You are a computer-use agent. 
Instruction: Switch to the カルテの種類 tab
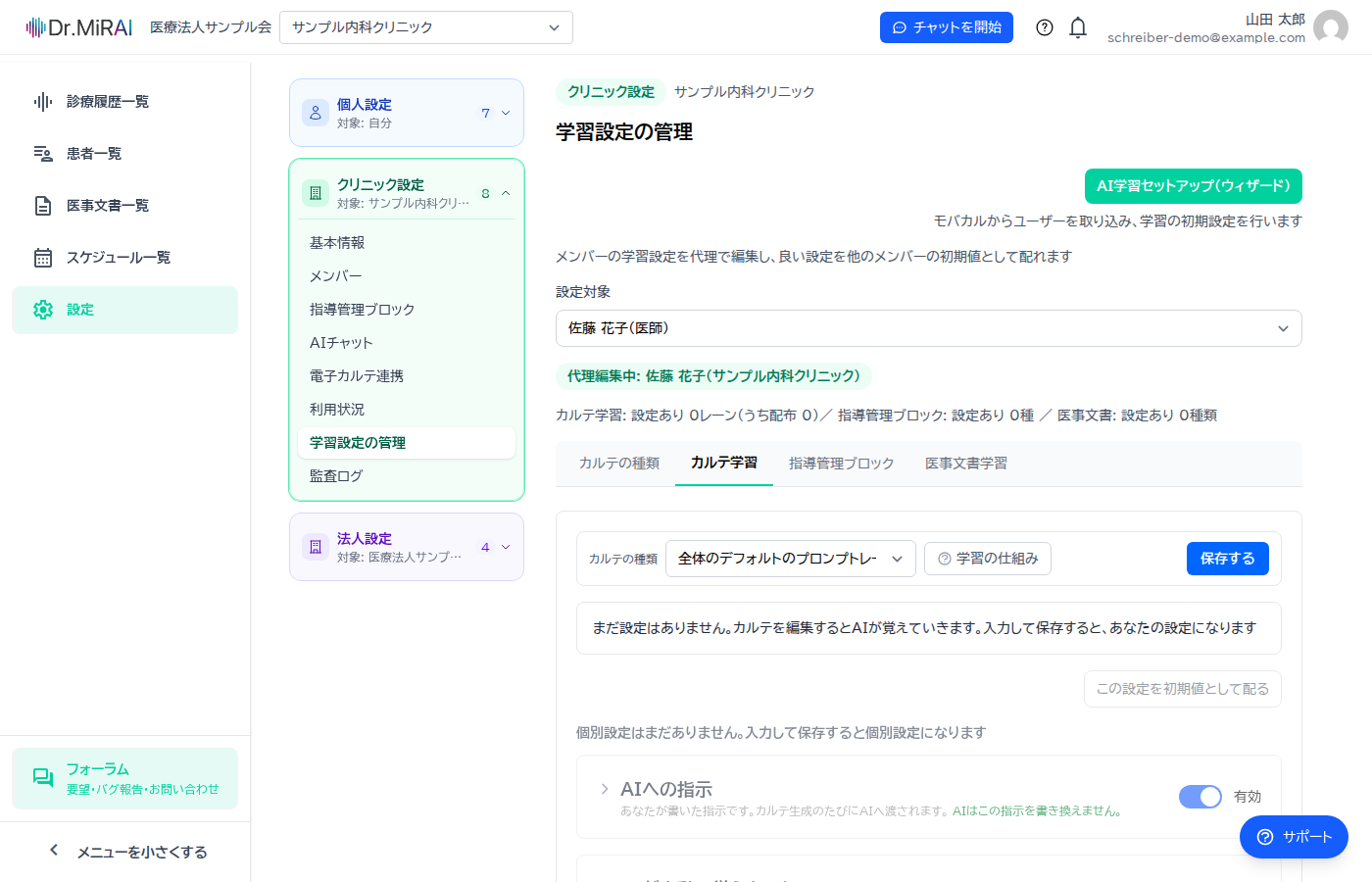(x=619, y=464)
